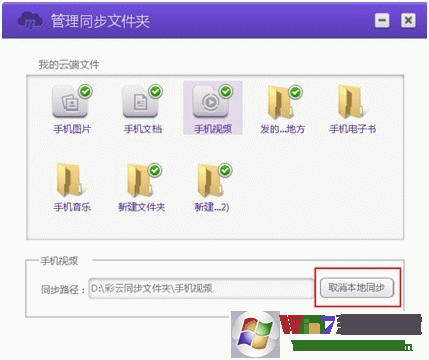The image size is (429, 360).
Task: Click green sync check on 发的...地方
Action: pos(295,92)
